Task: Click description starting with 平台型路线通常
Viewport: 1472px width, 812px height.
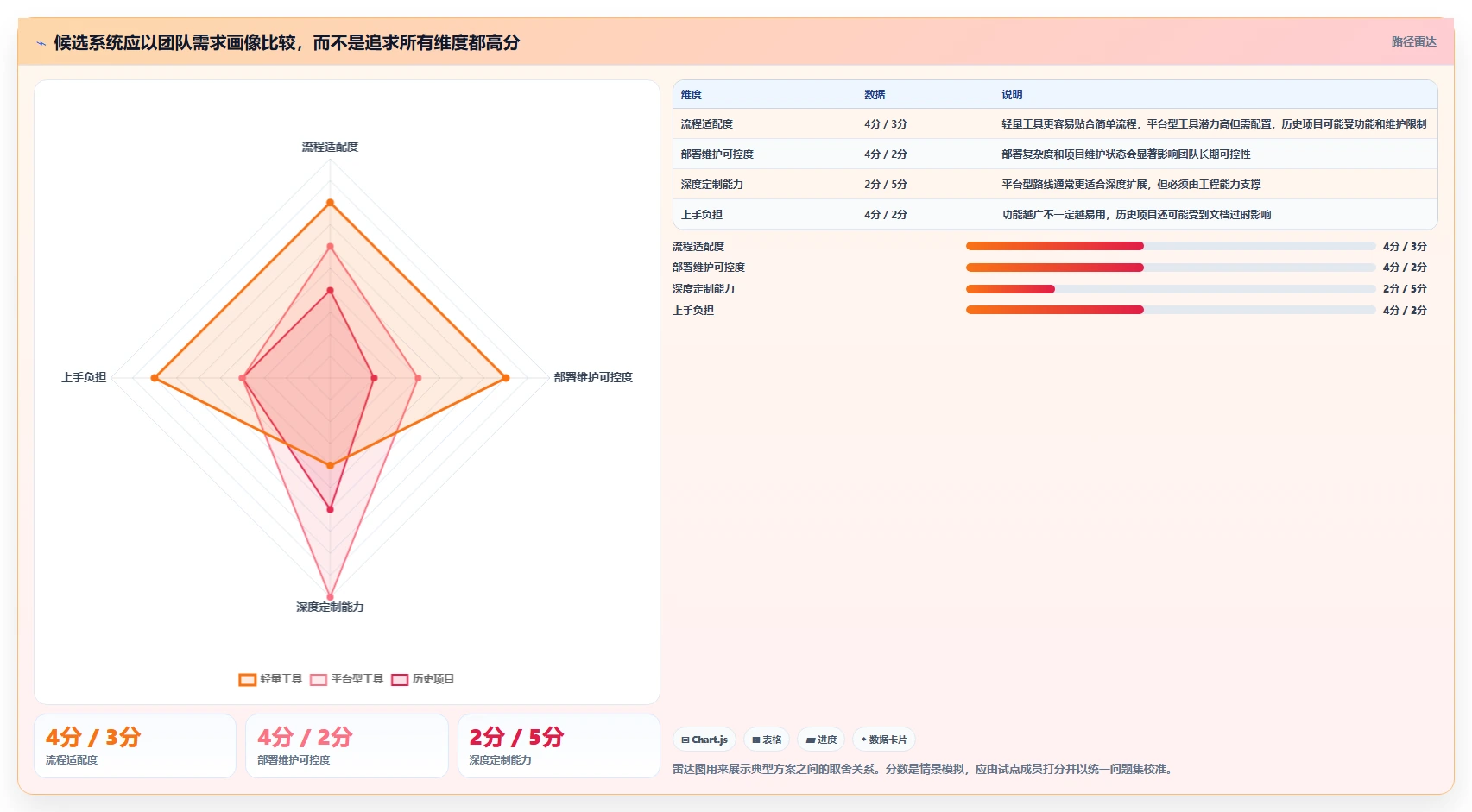Action: pyautogui.click(x=1131, y=185)
